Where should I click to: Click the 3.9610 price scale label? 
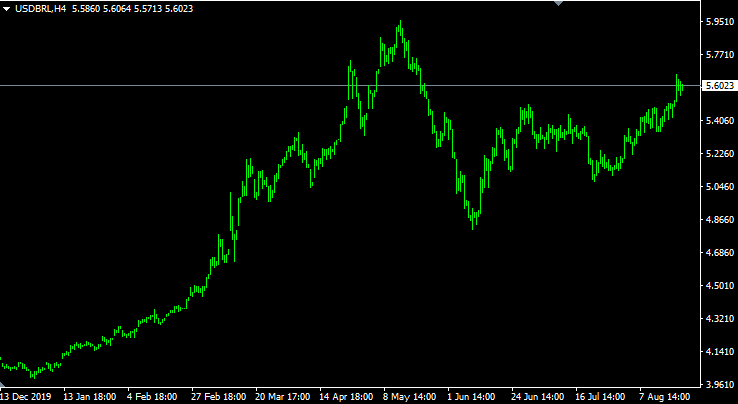(x=720, y=384)
